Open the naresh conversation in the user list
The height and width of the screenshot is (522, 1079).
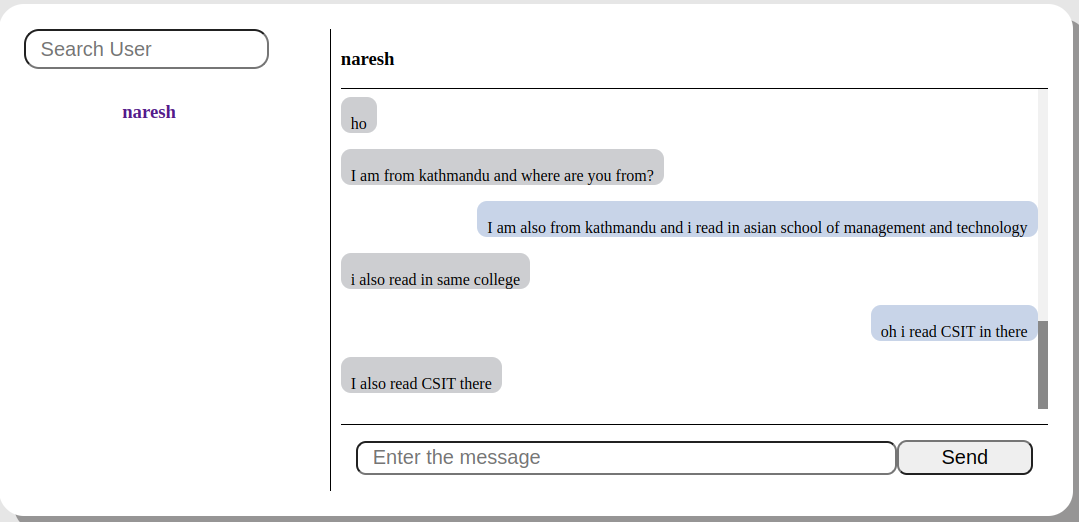point(149,112)
